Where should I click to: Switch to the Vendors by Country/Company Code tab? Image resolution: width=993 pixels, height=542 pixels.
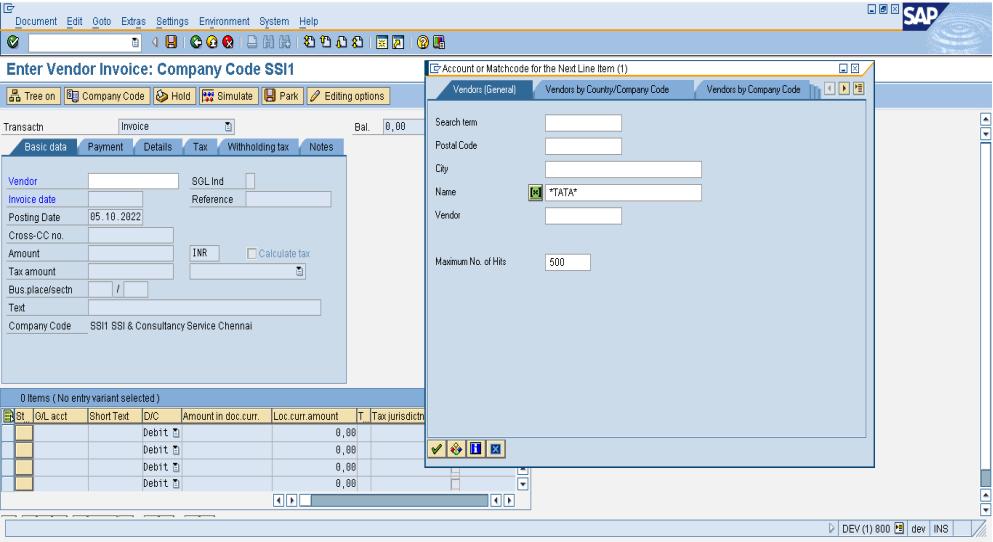click(x=607, y=89)
